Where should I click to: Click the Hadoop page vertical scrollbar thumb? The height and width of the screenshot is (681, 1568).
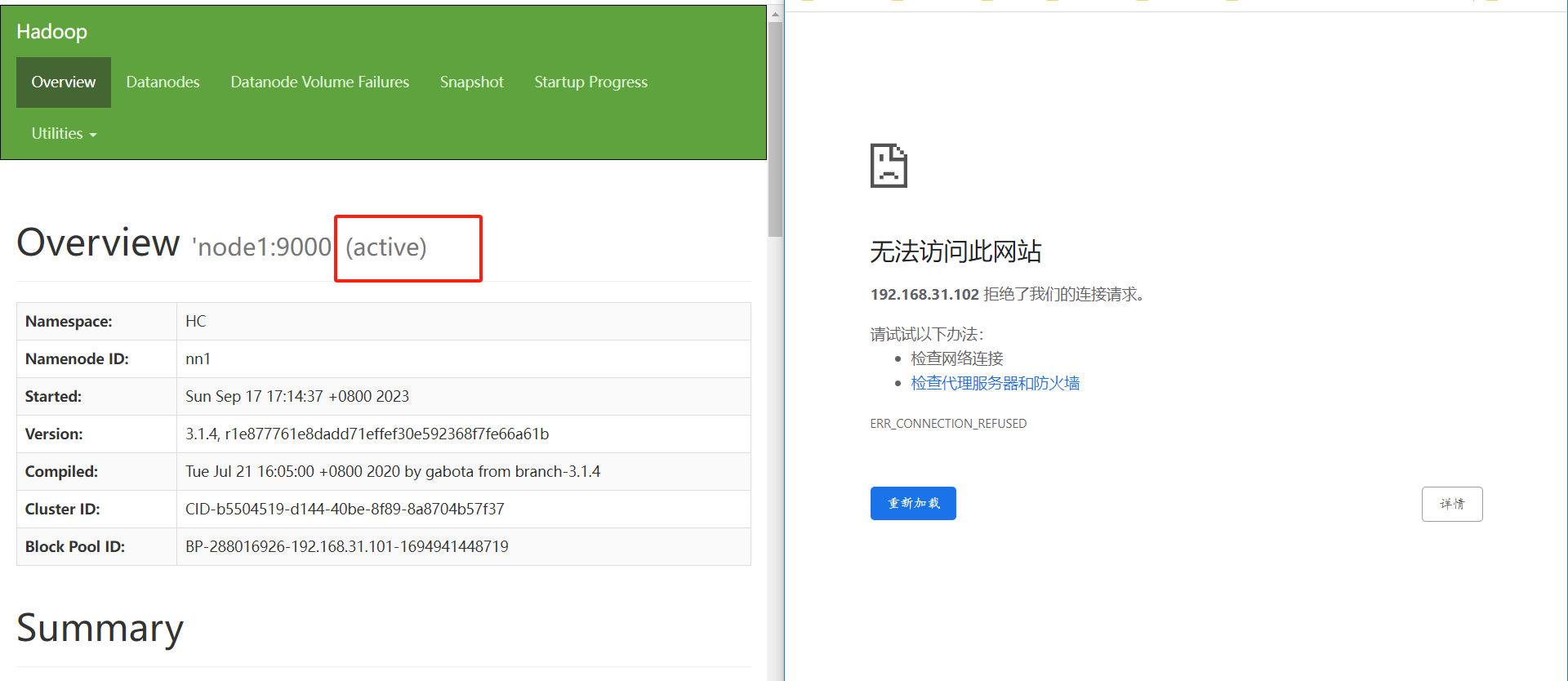[775, 129]
